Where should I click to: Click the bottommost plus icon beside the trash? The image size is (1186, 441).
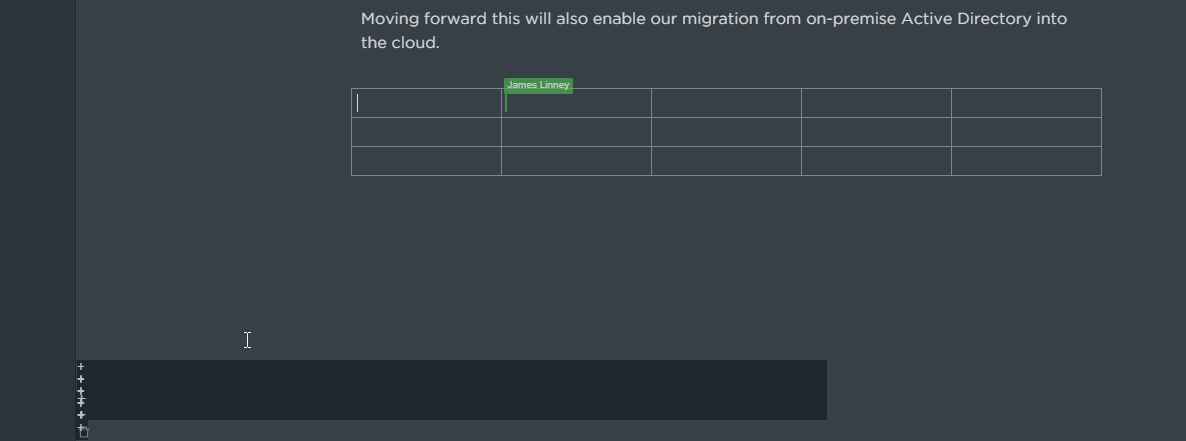coord(79,427)
